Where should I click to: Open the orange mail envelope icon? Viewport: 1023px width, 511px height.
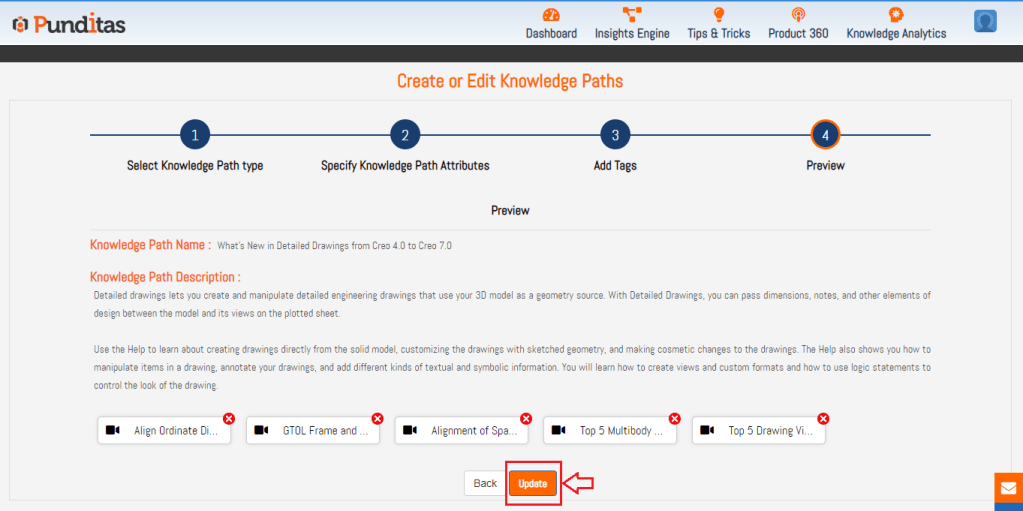tap(1008, 488)
